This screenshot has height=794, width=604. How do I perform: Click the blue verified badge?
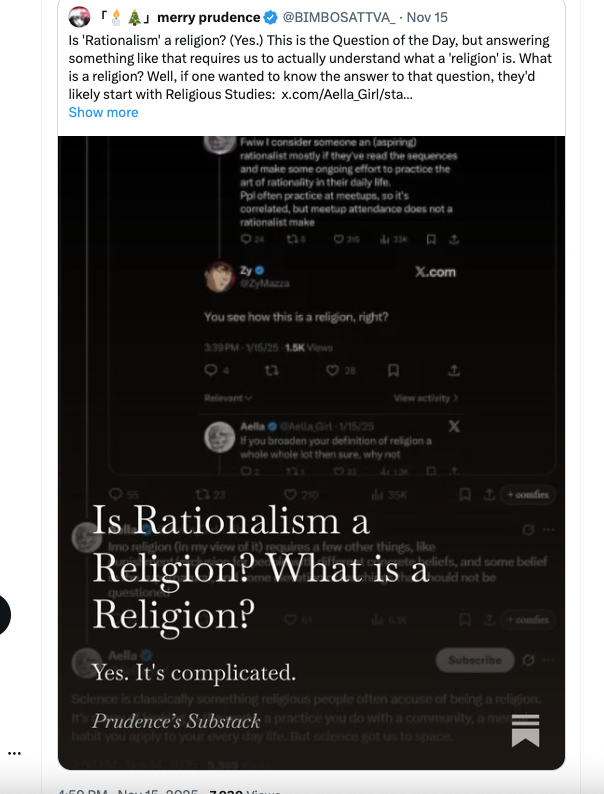coord(270,18)
